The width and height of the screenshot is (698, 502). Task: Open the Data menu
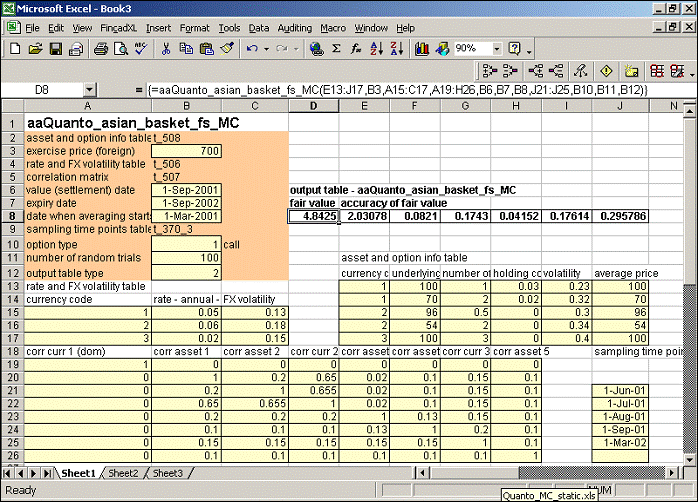click(x=259, y=28)
